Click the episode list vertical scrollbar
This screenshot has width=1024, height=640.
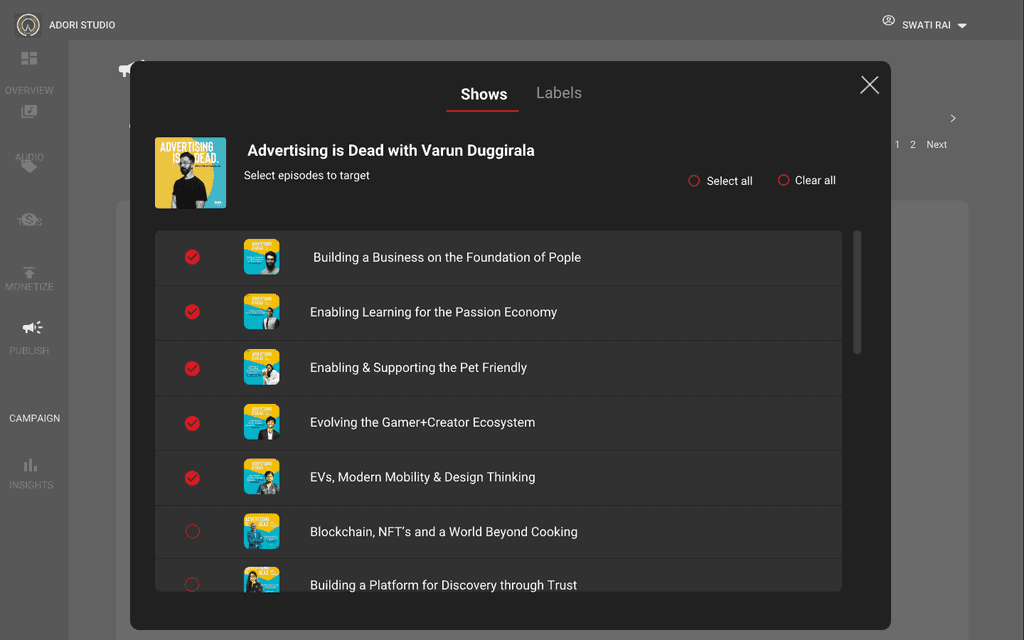pos(857,292)
